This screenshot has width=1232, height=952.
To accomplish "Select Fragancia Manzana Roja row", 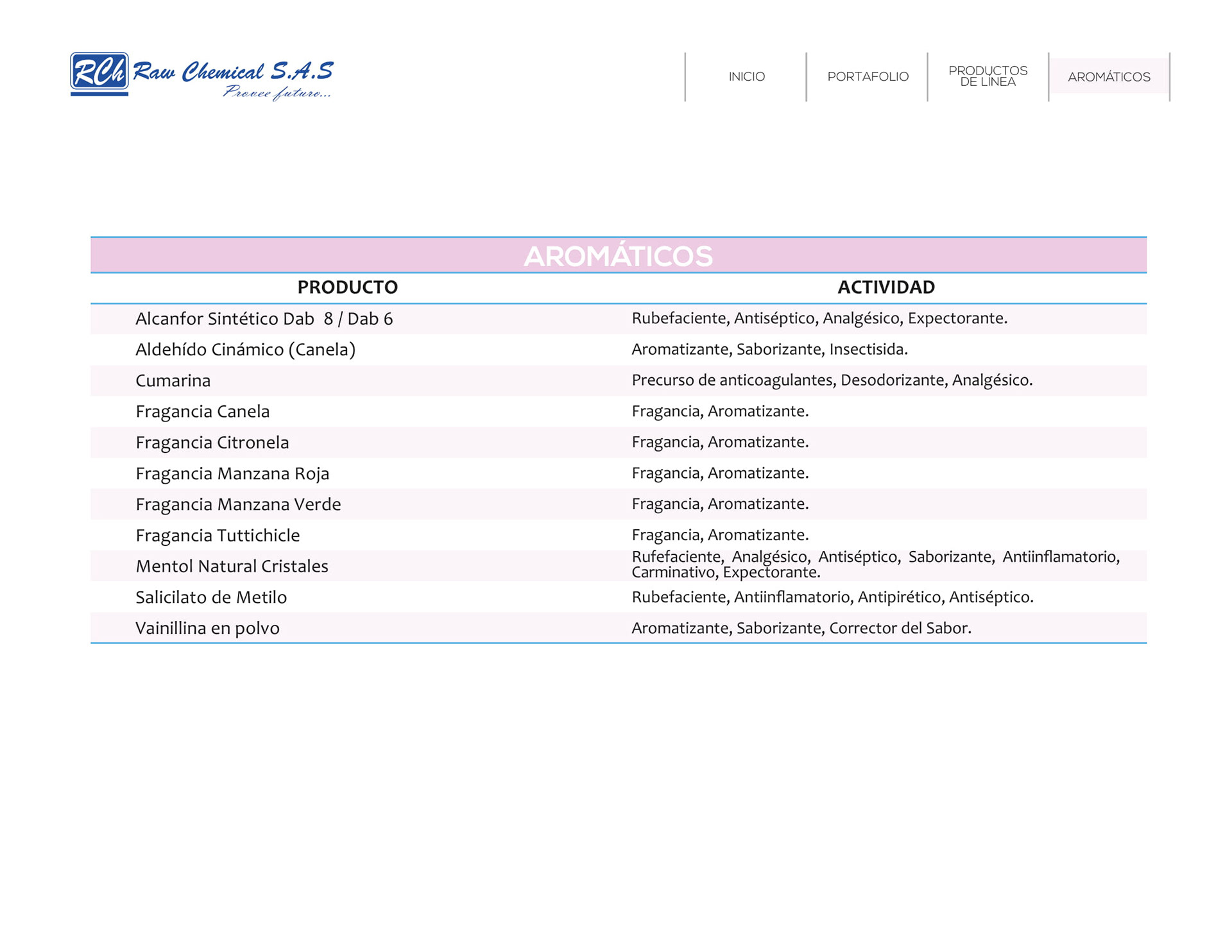I will [232, 473].
